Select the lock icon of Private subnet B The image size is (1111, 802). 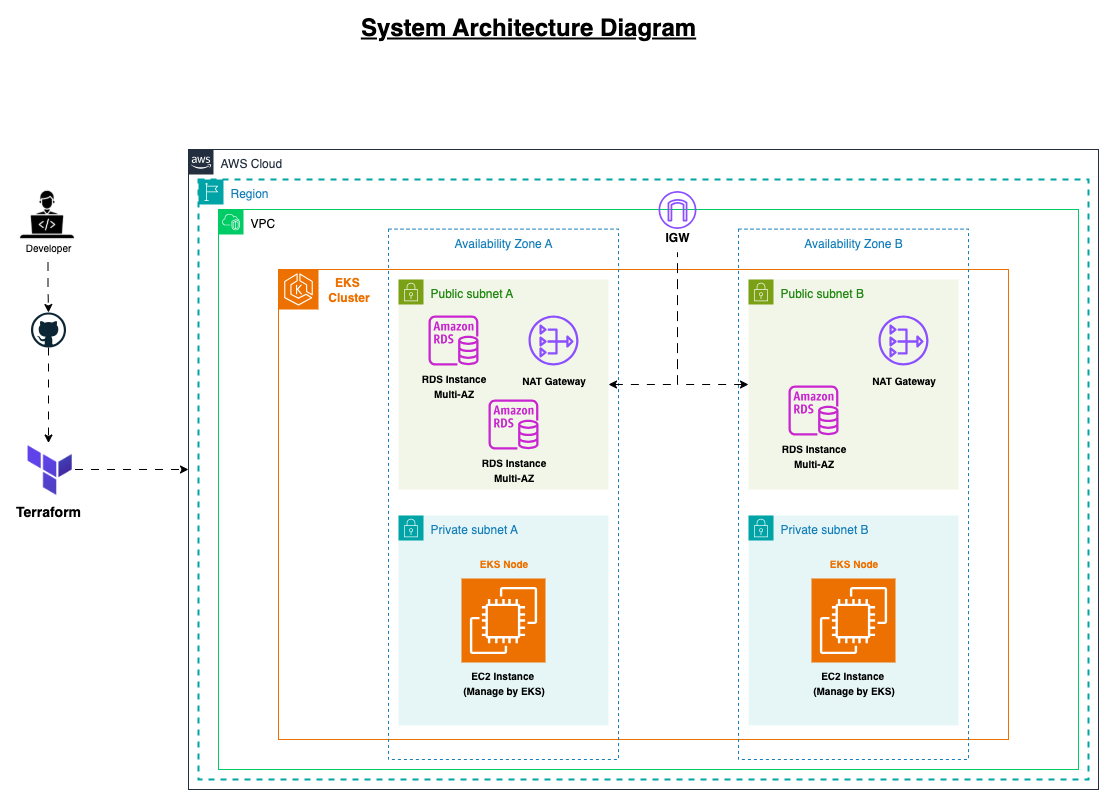[760, 528]
